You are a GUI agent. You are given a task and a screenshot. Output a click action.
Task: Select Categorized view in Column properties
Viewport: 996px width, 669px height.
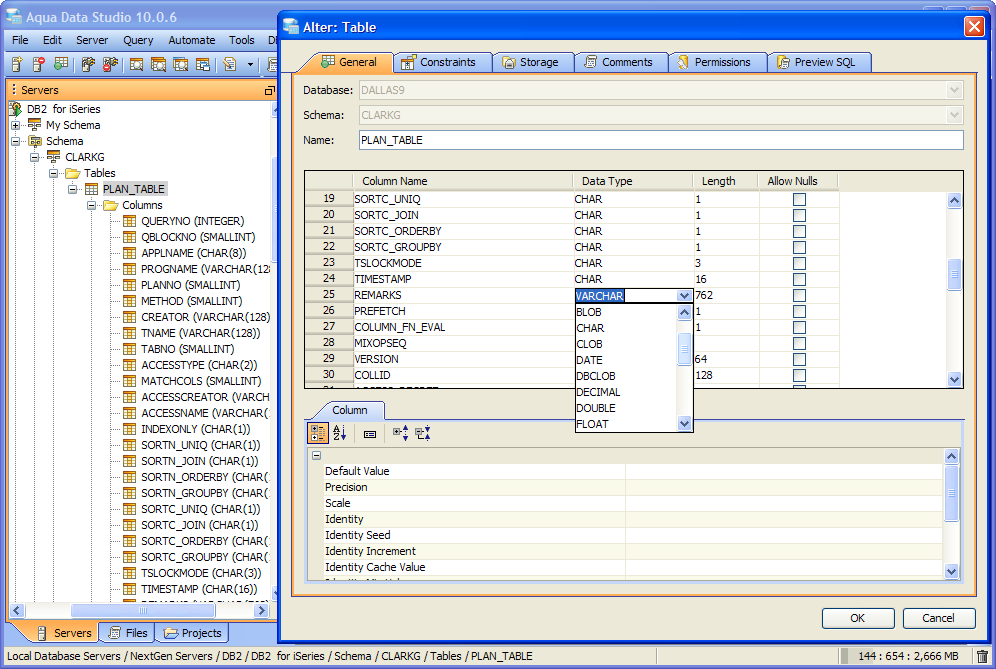[x=318, y=433]
